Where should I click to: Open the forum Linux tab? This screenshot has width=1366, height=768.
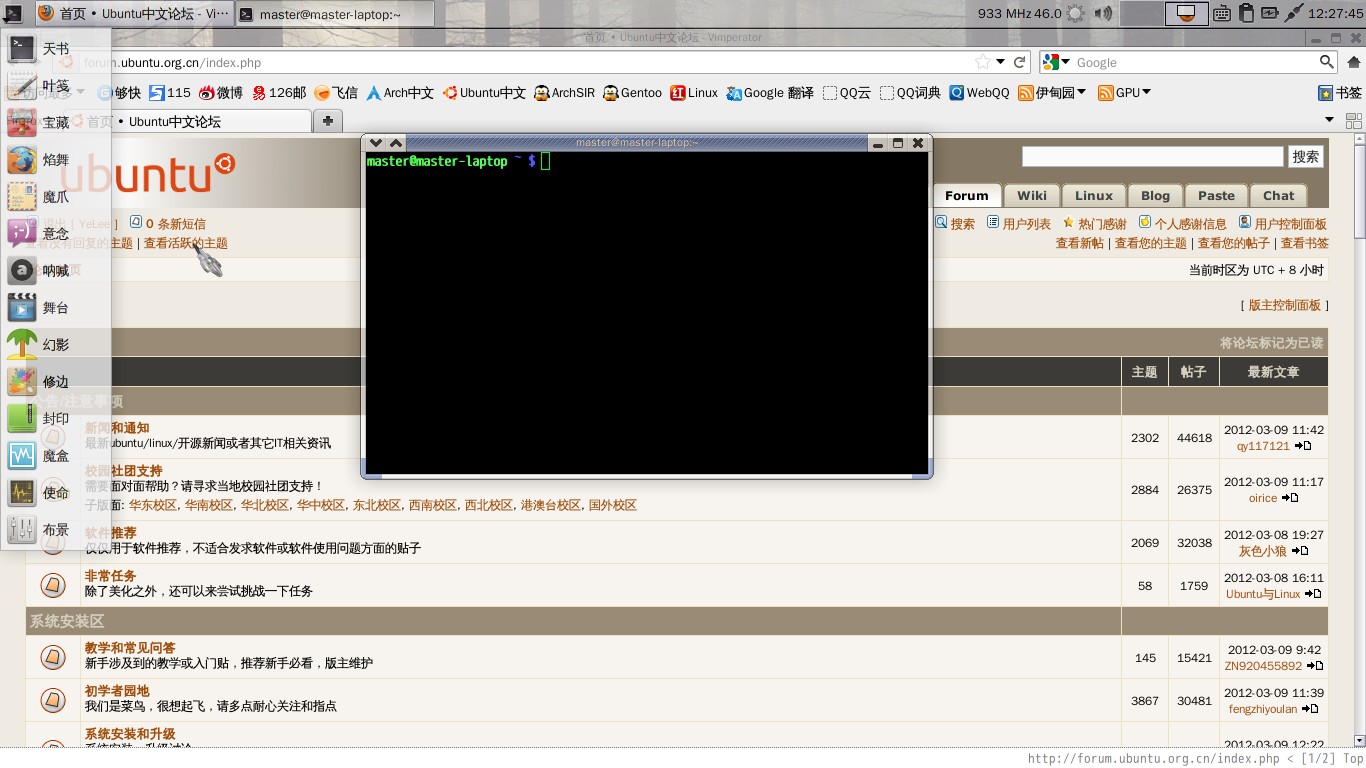(1094, 195)
